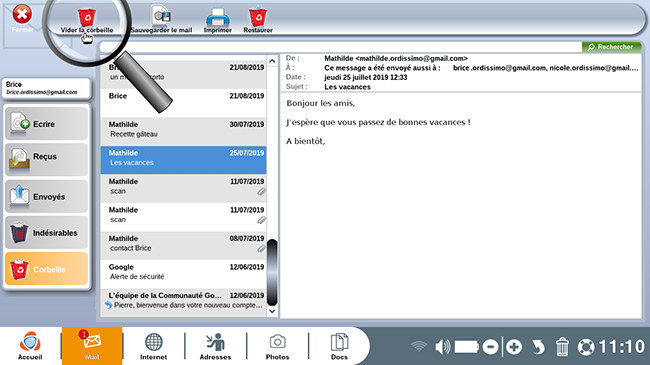Click the zoom minus button
This screenshot has height=365, width=650.
point(490,347)
